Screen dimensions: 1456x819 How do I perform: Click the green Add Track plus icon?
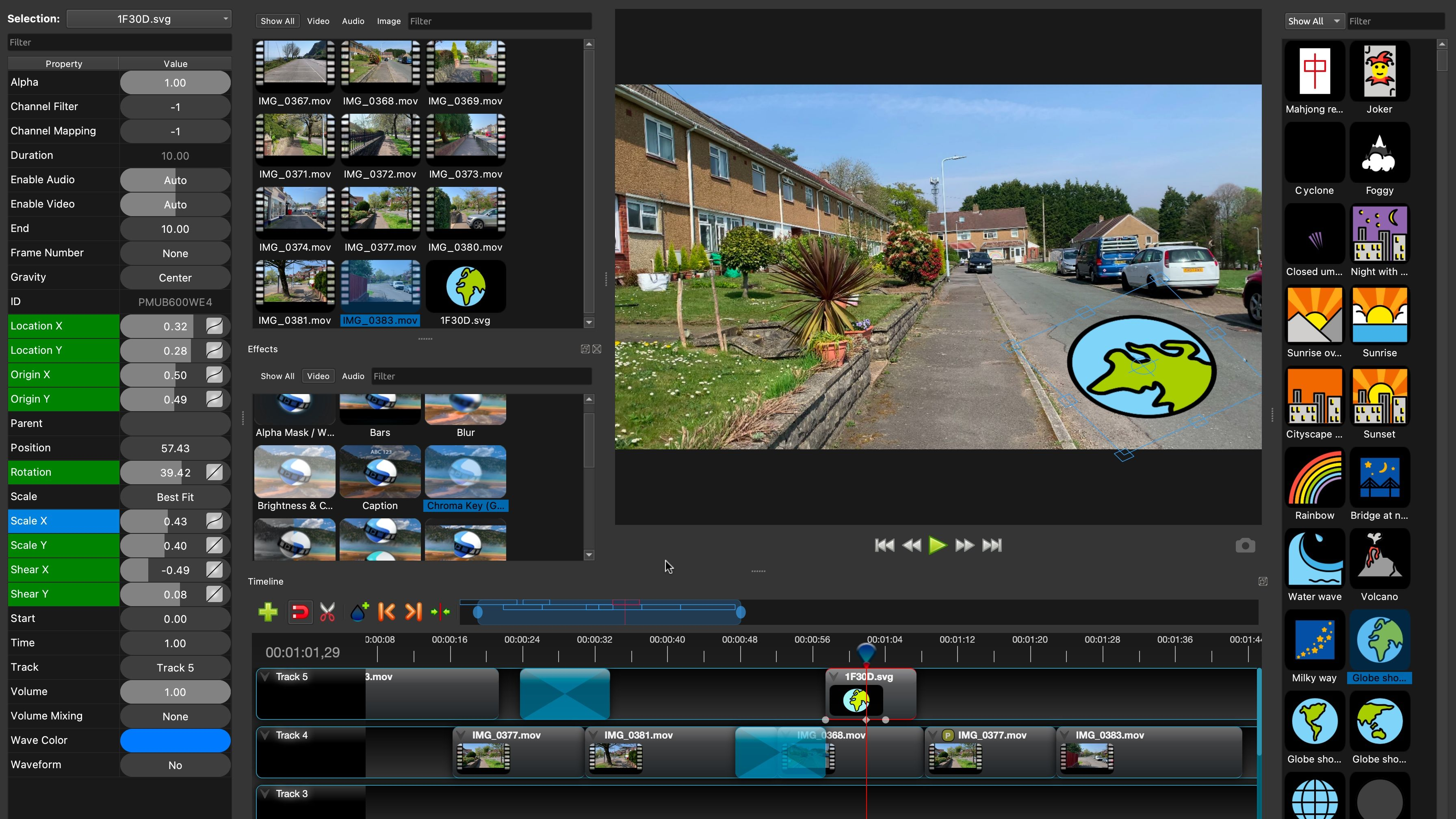[x=268, y=611]
